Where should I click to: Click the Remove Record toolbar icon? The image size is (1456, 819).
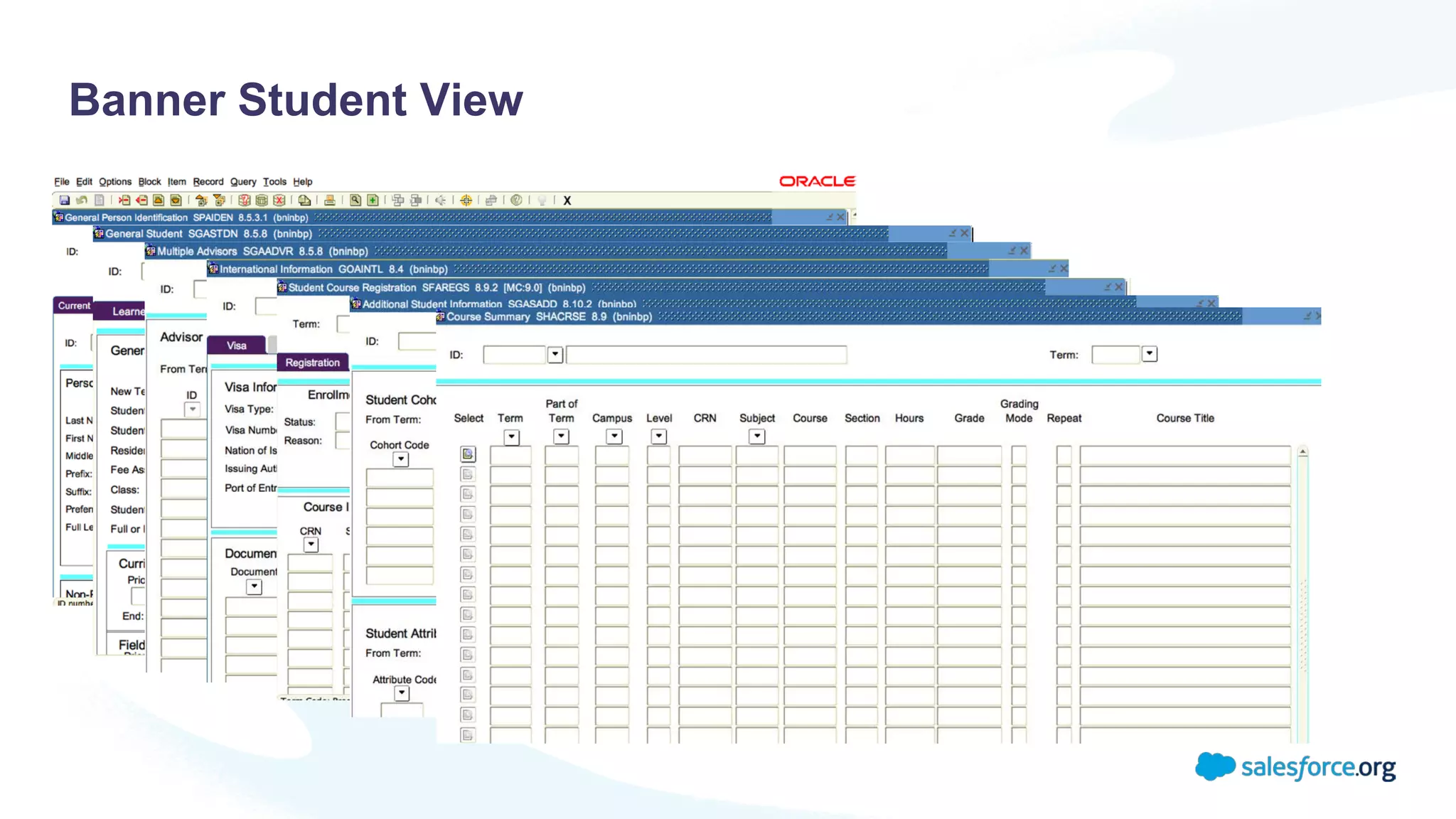coord(141,200)
